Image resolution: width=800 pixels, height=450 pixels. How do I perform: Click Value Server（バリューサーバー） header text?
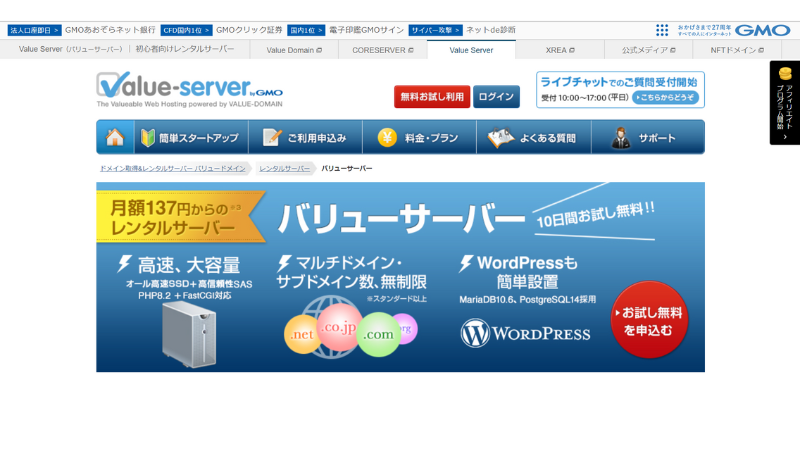[70, 49]
